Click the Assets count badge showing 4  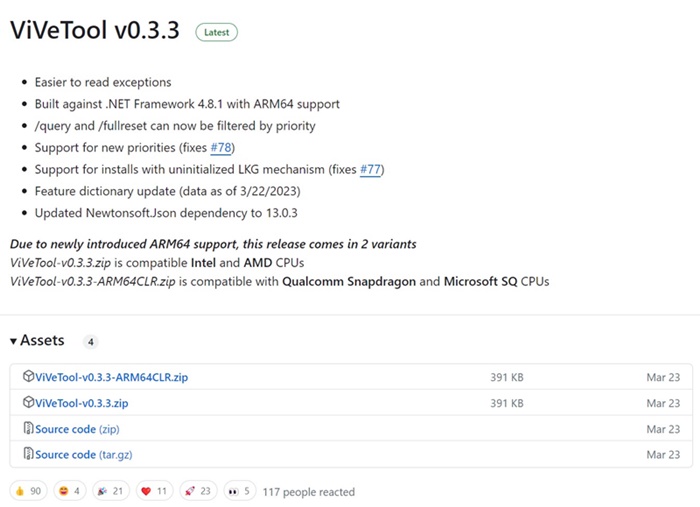pyautogui.click(x=91, y=342)
